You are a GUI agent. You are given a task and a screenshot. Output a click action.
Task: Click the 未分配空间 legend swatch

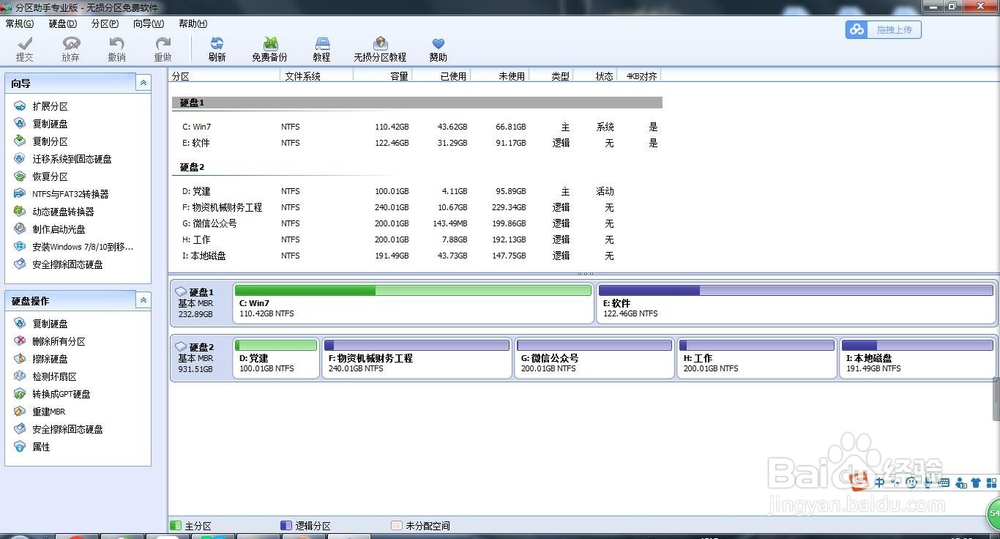(397, 525)
